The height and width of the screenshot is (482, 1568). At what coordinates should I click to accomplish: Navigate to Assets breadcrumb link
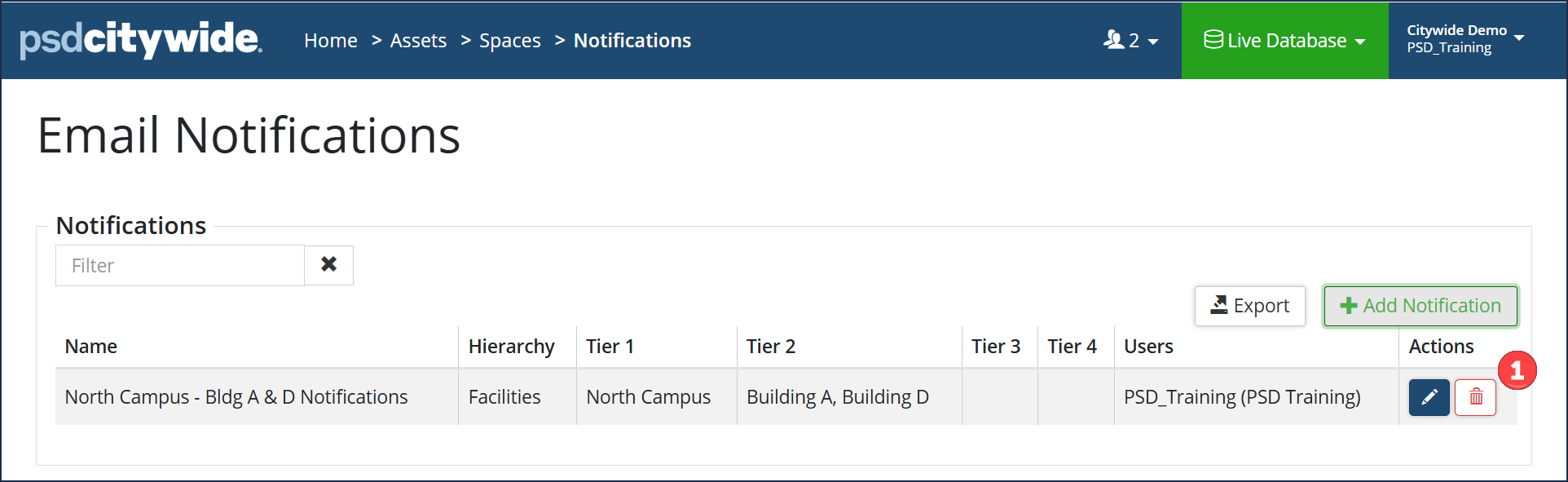tap(418, 41)
